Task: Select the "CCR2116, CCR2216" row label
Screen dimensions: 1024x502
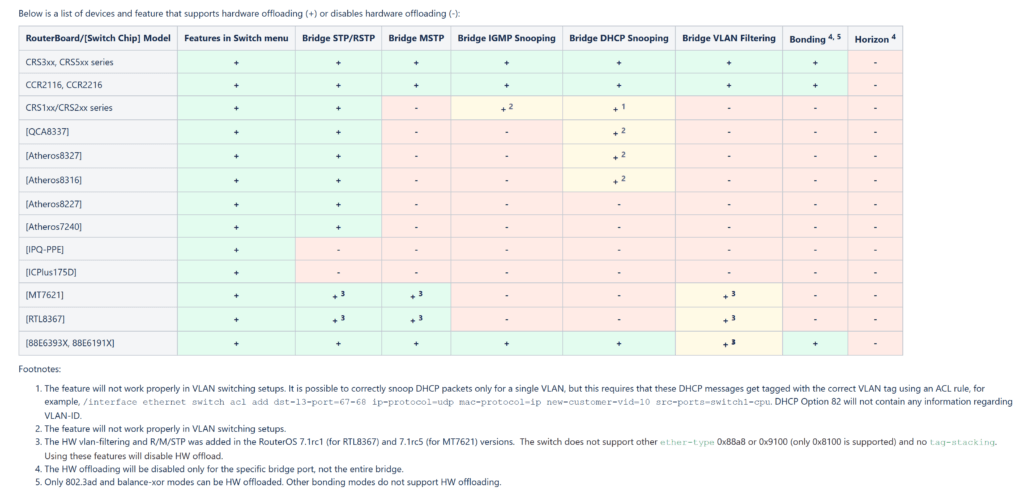Action: pyautogui.click(x=98, y=86)
